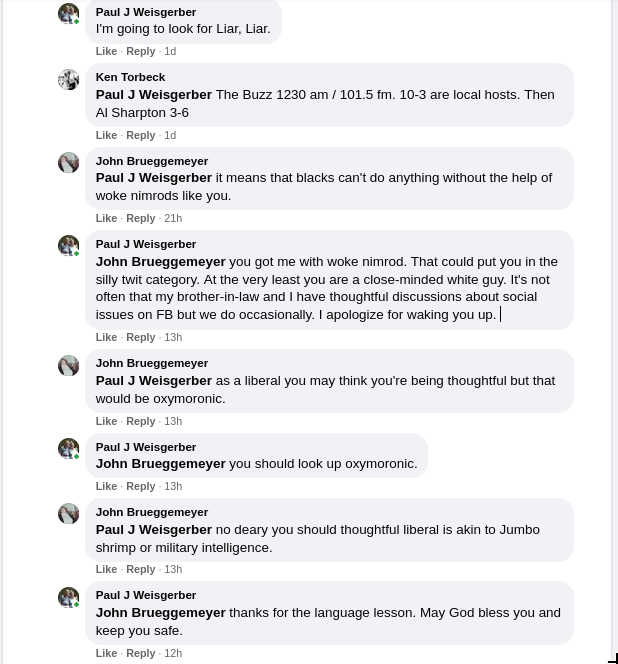Click John's avatar beside "woke nimrods" comment

pyautogui.click(x=68, y=162)
